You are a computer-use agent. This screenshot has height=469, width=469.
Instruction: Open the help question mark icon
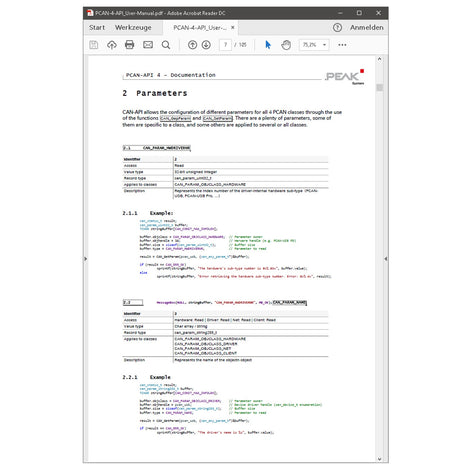tap(337, 28)
